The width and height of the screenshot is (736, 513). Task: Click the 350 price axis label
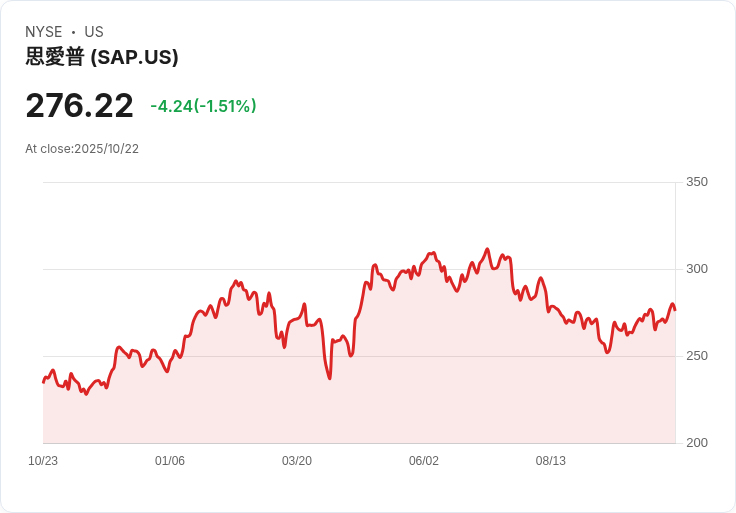(696, 182)
